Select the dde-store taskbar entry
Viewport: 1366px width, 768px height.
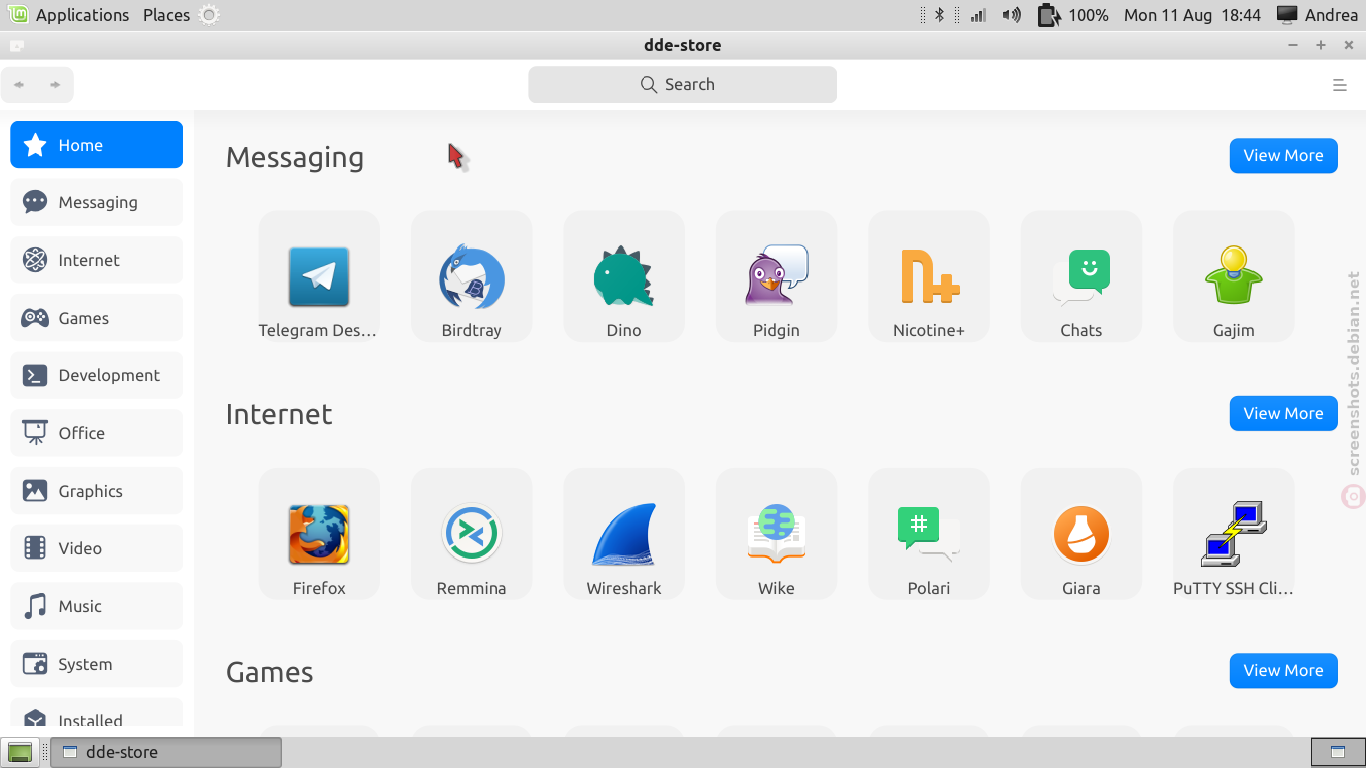point(166,752)
